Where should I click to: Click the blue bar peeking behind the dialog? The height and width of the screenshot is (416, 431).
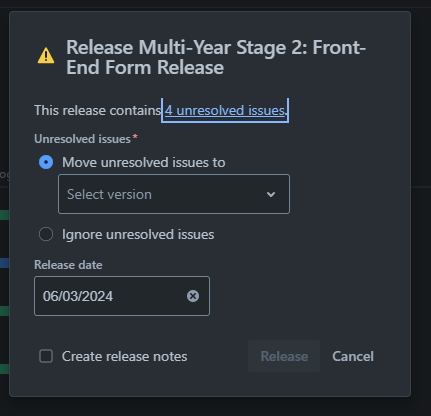[x=4, y=263]
